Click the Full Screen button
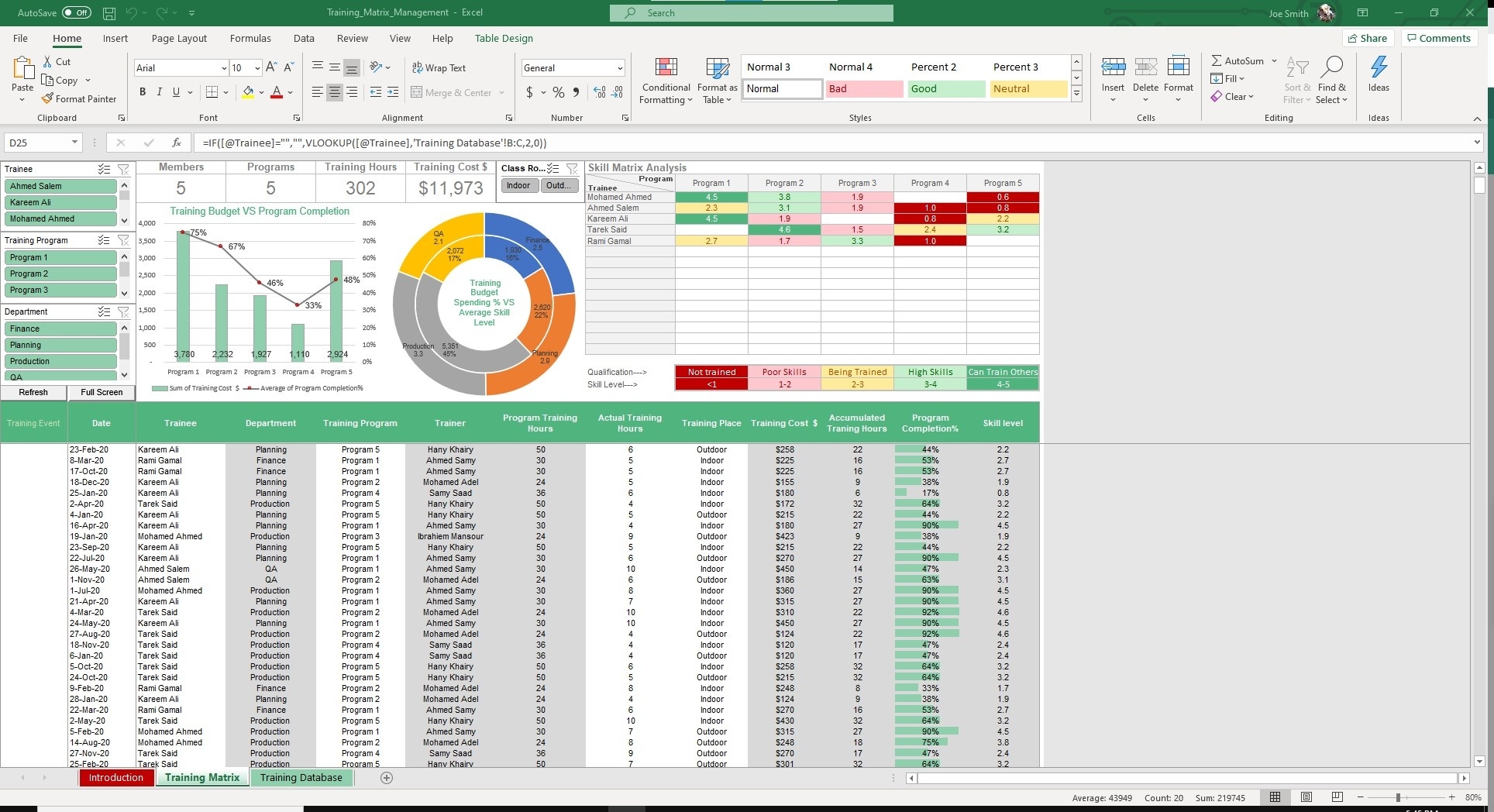 101,392
